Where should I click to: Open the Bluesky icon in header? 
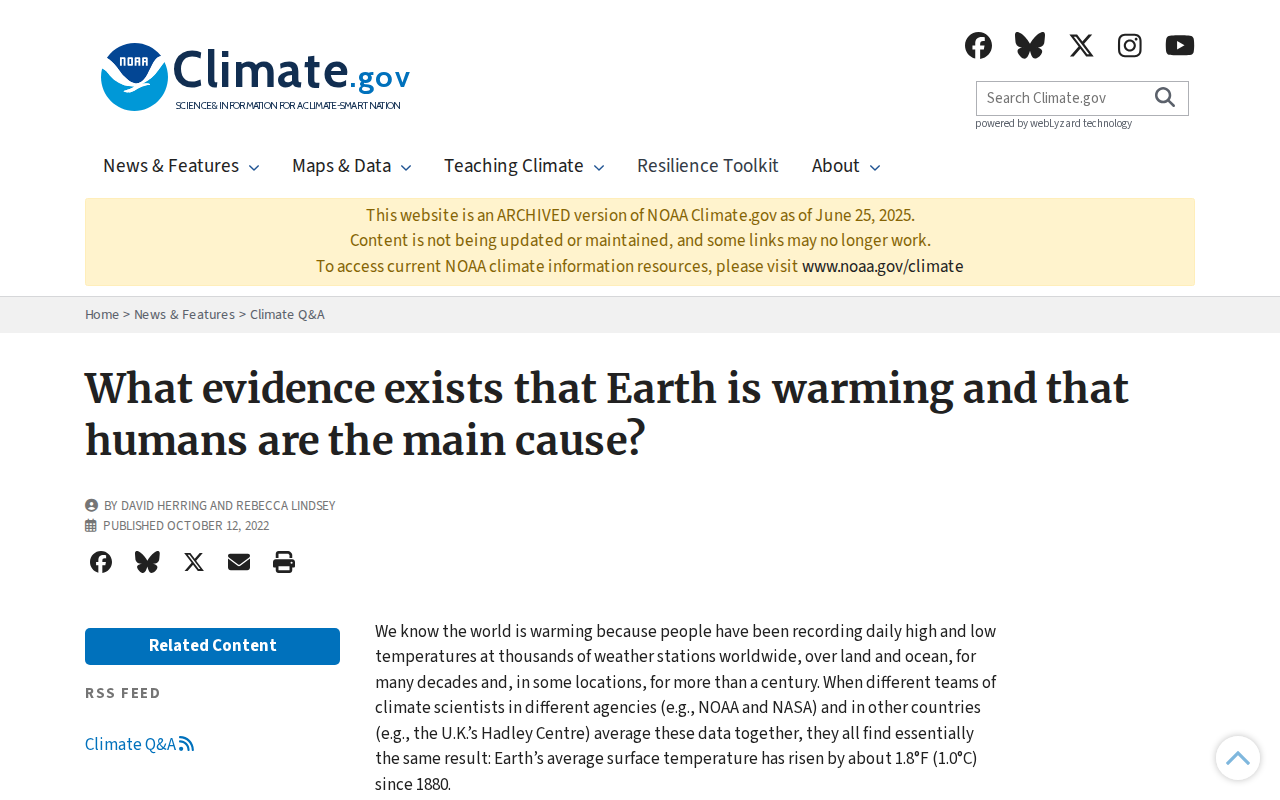1030,45
